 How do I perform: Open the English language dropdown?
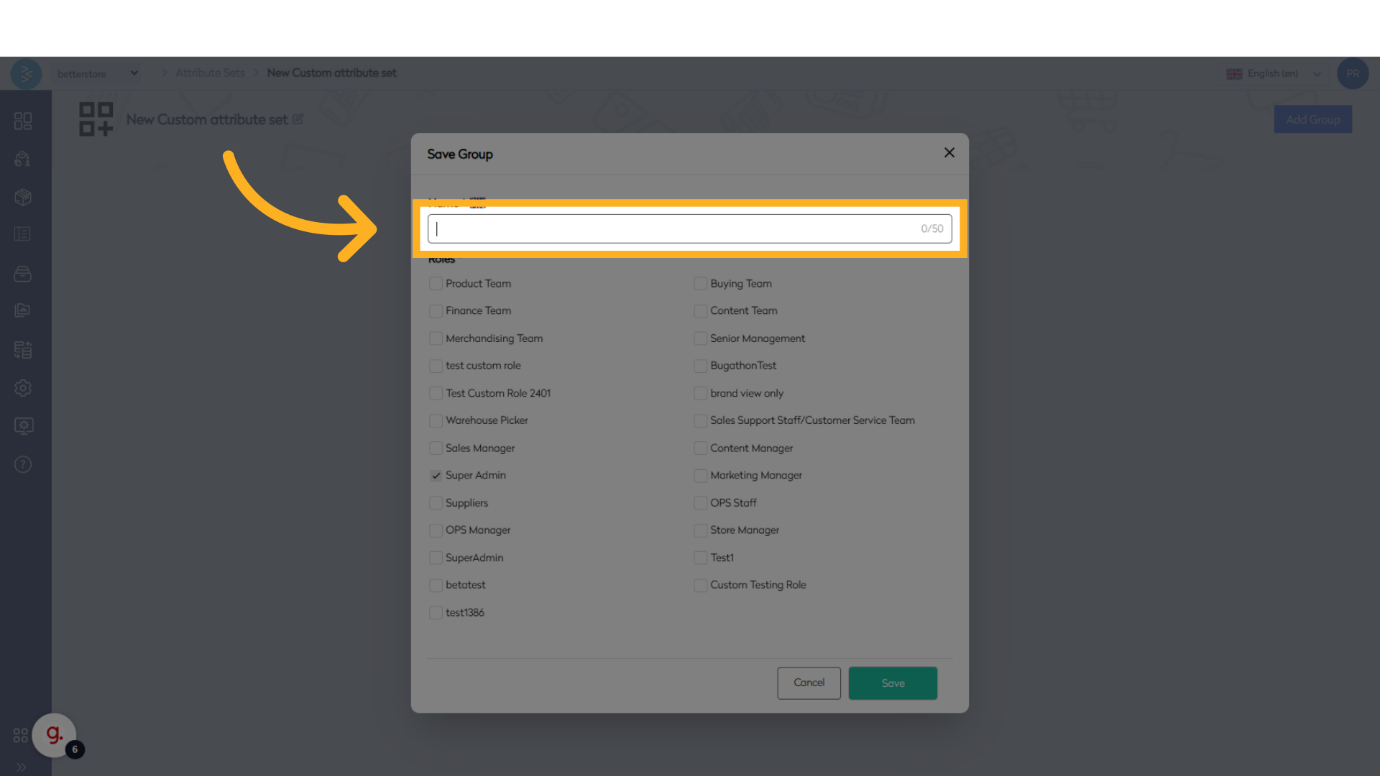(1274, 74)
